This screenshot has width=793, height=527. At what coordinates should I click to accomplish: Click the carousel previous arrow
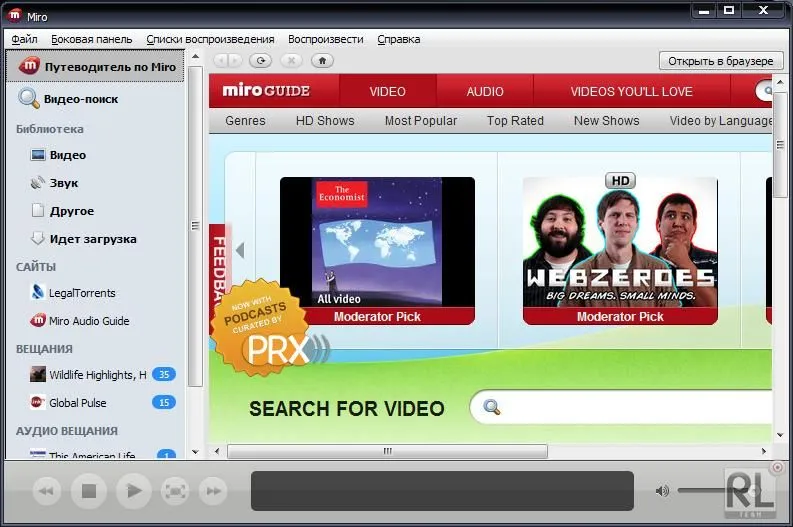[240, 250]
